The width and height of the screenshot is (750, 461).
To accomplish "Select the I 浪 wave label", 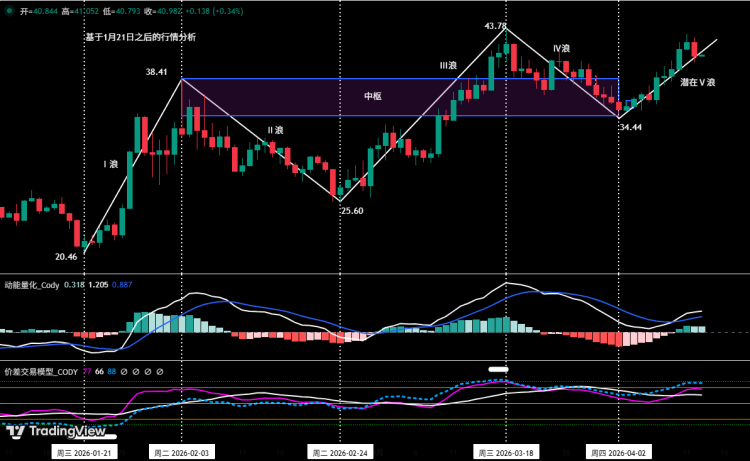I will click(x=110, y=163).
